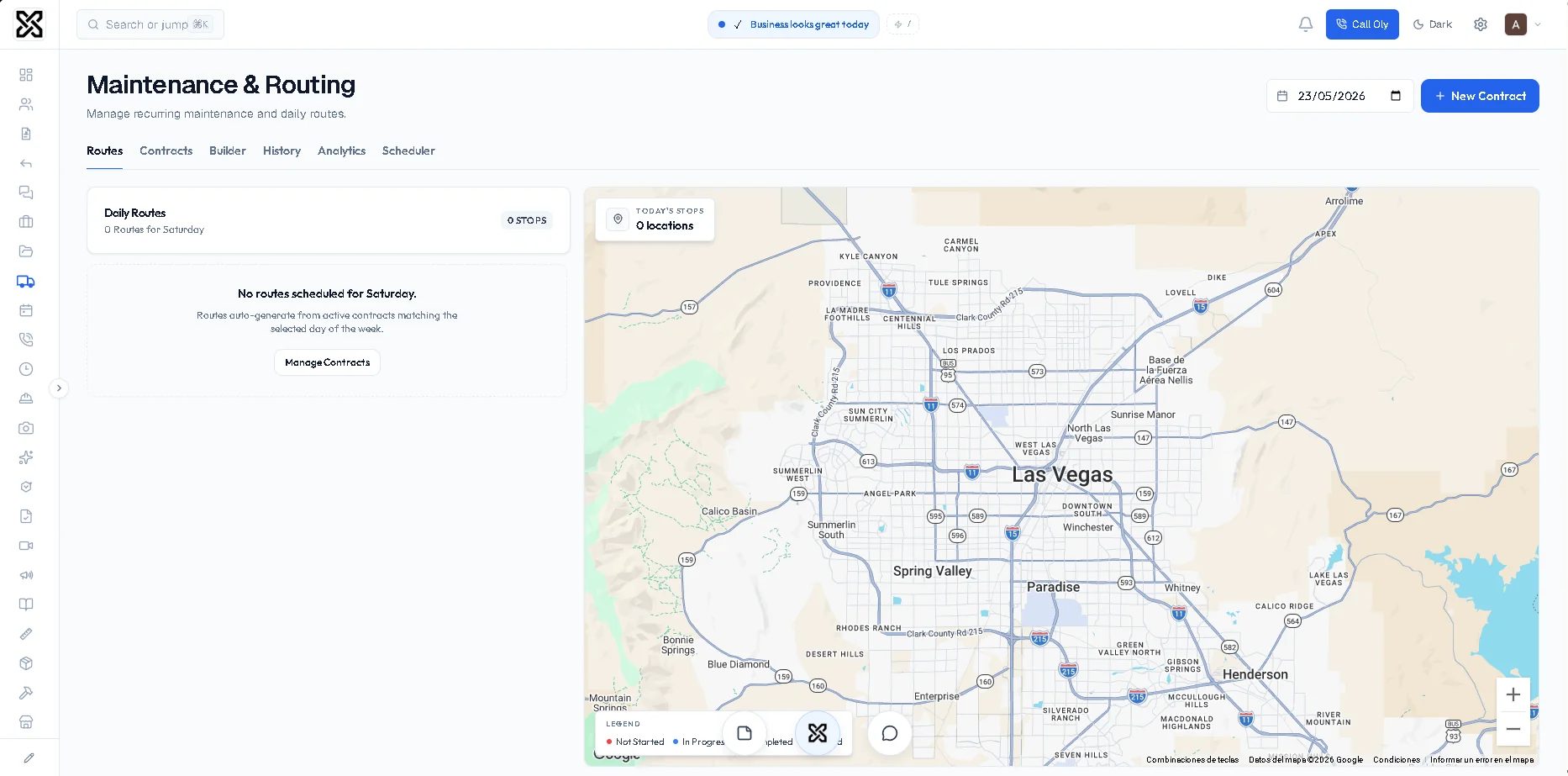Screen dimensions: 1568x776
Task: Click the 0 locations text
Action: [665, 225]
